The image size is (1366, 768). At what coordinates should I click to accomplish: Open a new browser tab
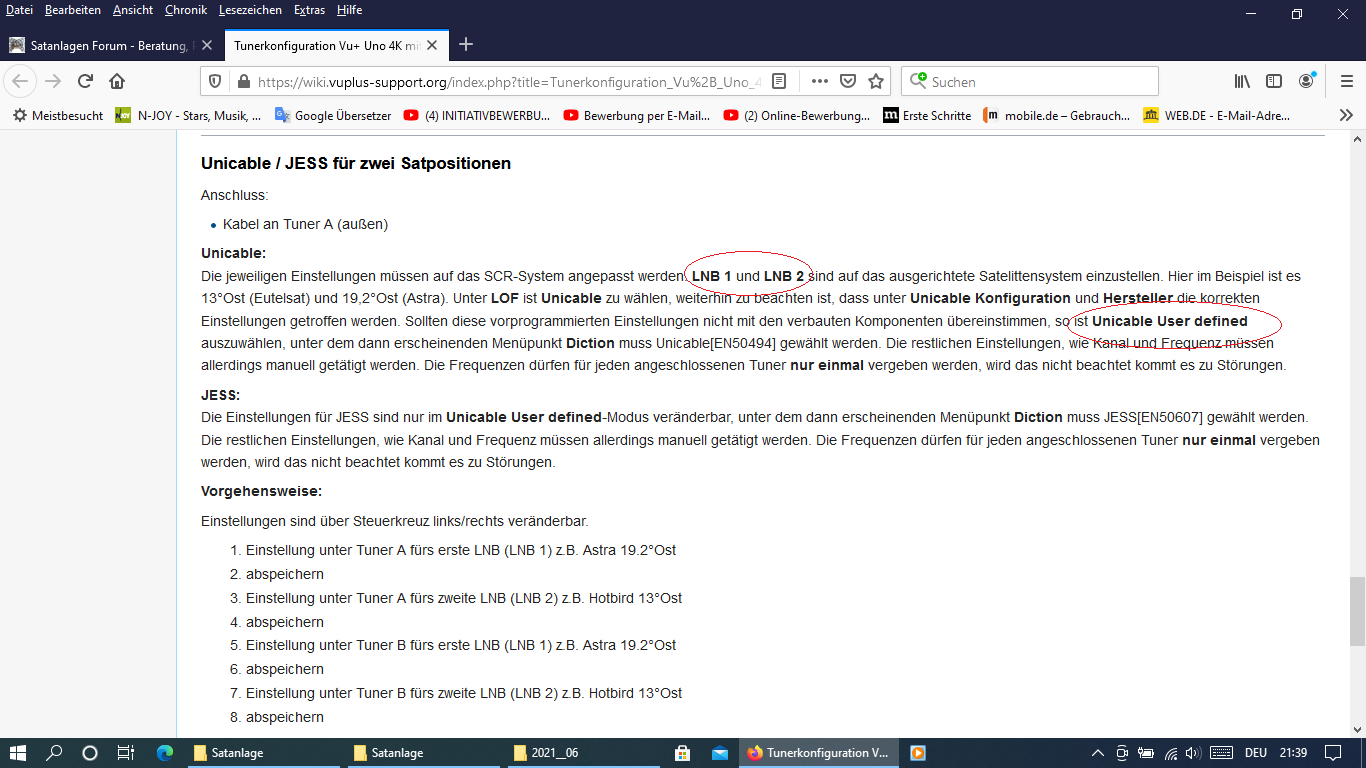(x=465, y=45)
